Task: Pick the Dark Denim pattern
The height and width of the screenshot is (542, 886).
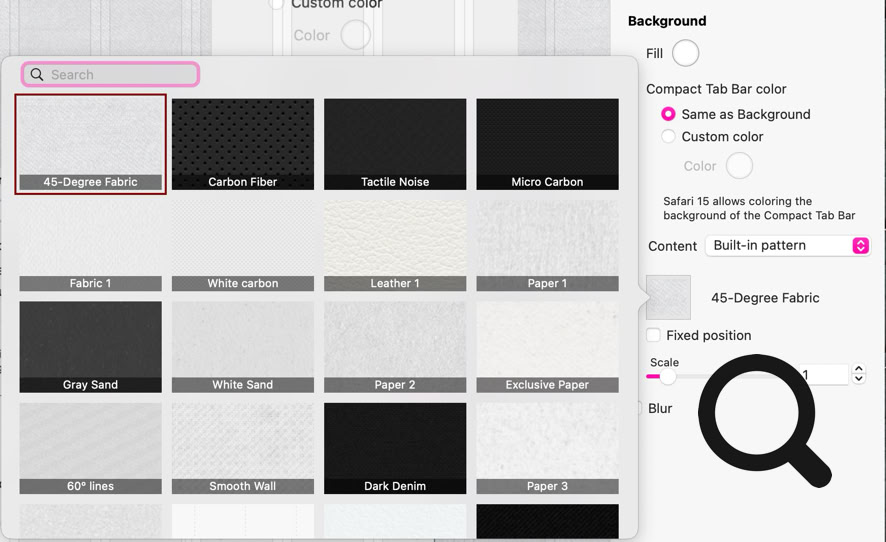Action: [395, 447]
